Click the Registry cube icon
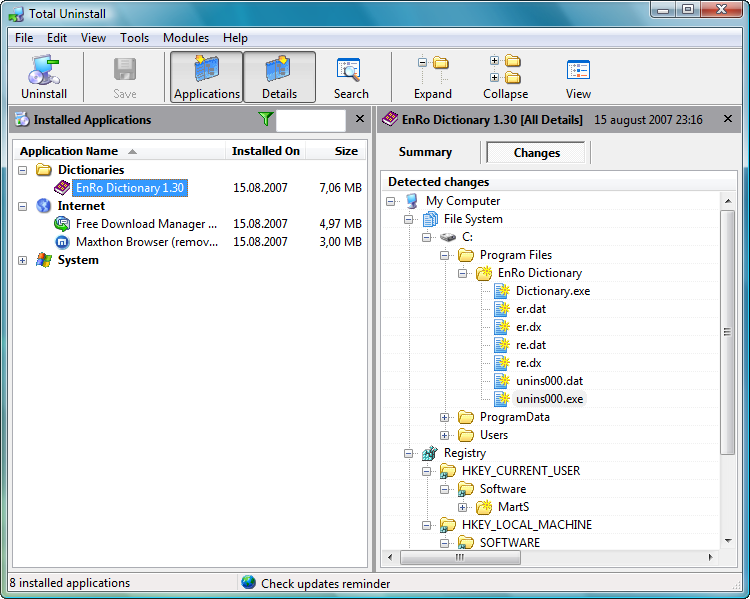Viewport: 750px width, 599px height. click(x=430, y=453)
